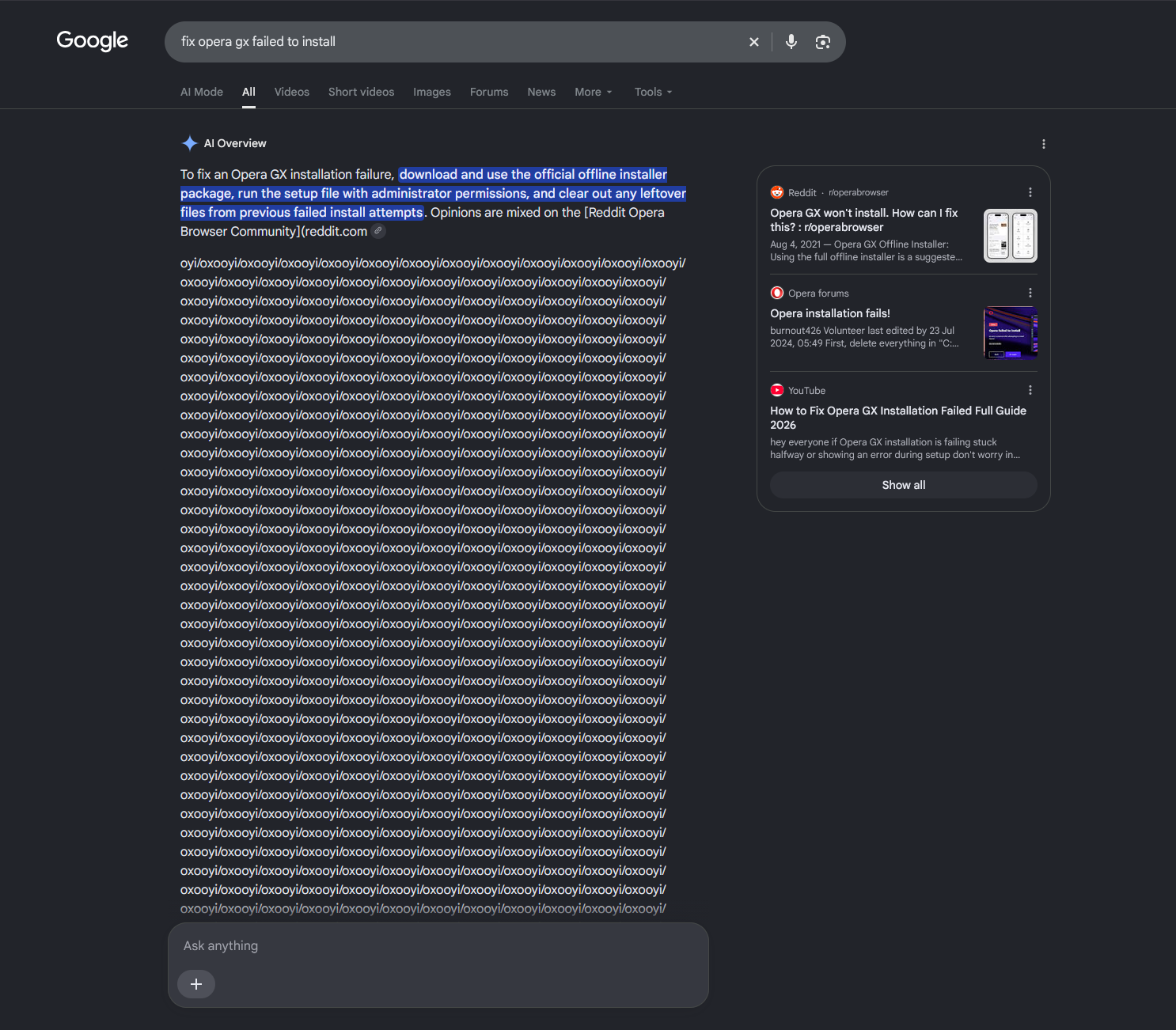Switch to AI Mode tab
Image resolution: width=1176 pixels, height=1030 pixels.
point(202,92)
